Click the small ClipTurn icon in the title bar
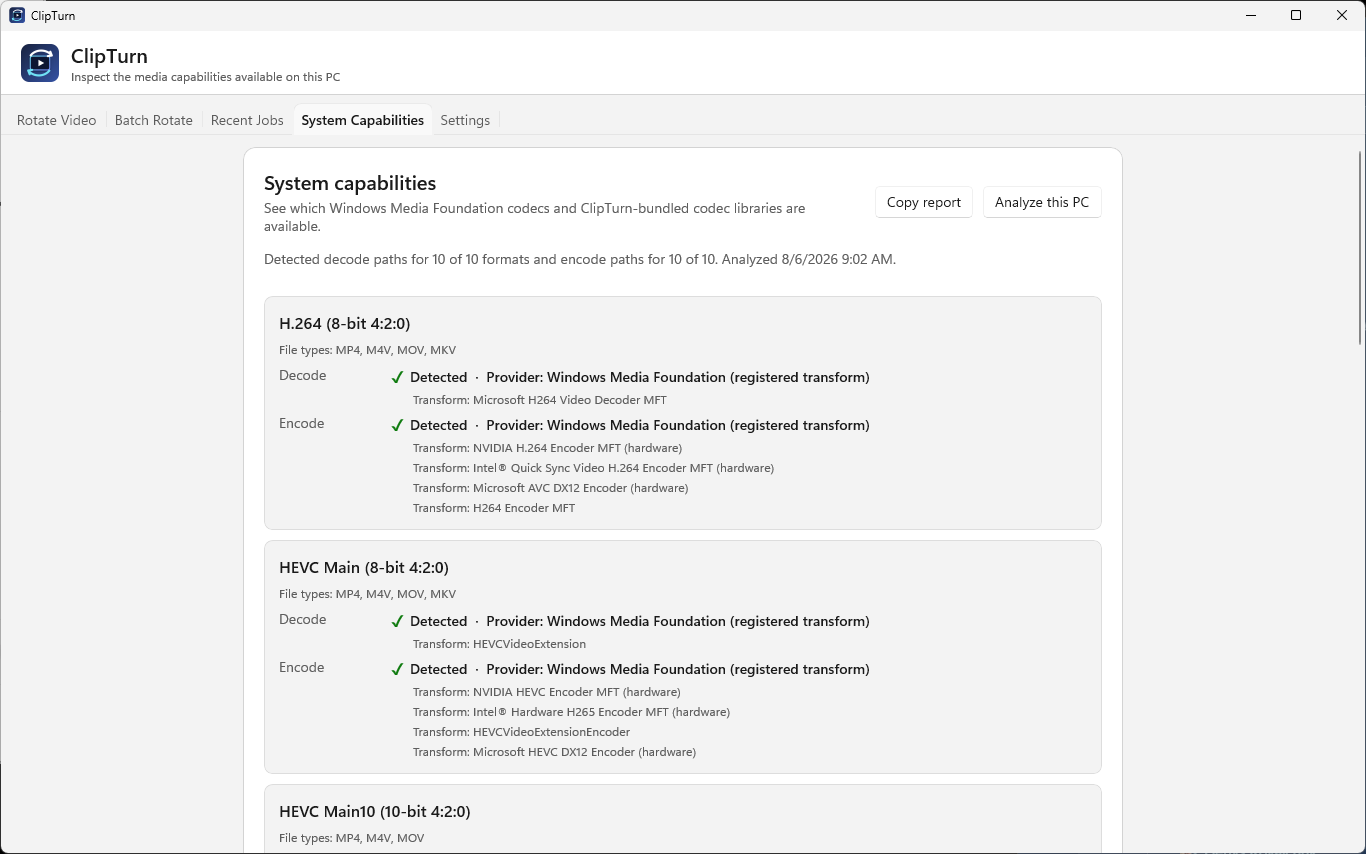This screenshot has width=1366, height=854. pos(17,15)
